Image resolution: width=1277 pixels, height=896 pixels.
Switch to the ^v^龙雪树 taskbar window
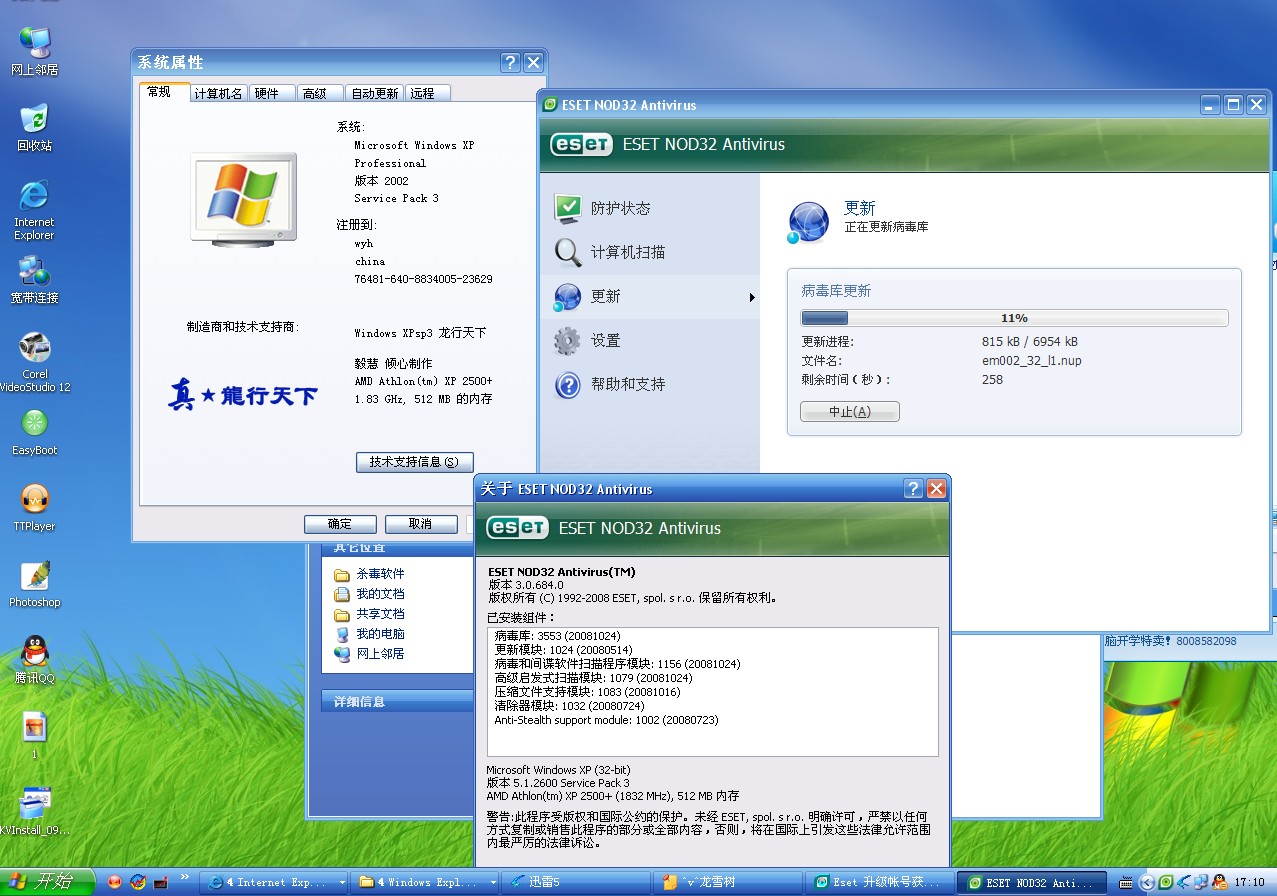click(729, 882)
